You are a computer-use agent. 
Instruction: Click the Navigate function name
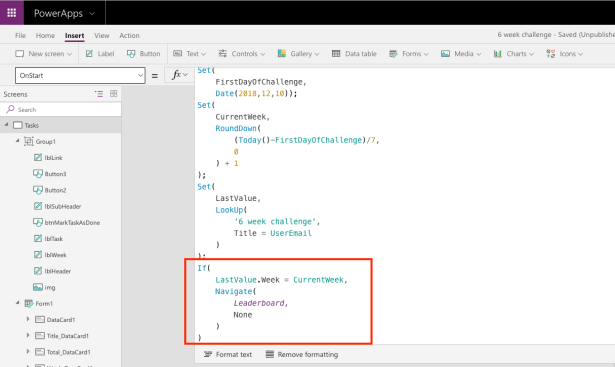[x=233, y=291]
